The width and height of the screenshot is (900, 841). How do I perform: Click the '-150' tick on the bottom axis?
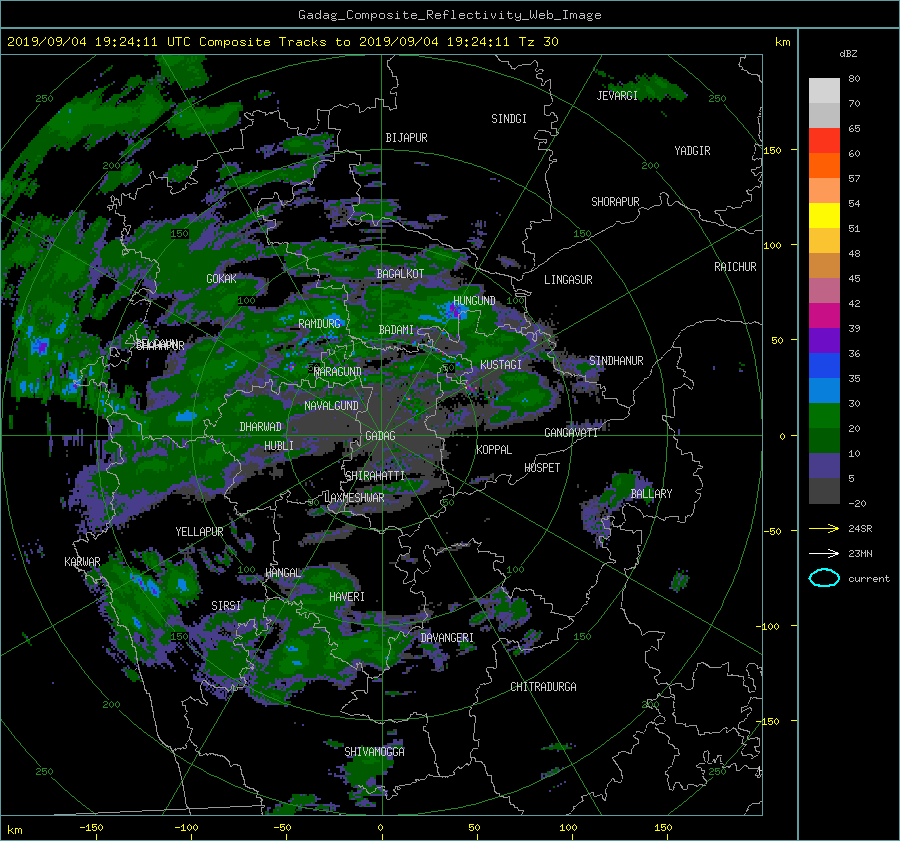pyautogui.click(x=91, y=828)
